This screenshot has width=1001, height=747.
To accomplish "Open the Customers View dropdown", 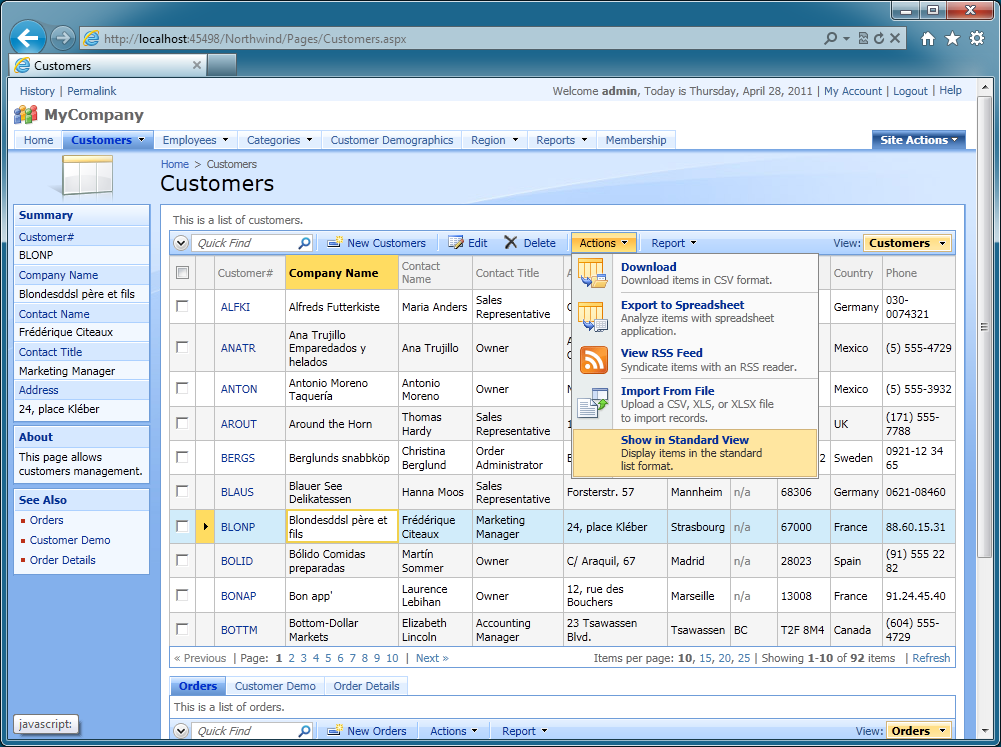I will click(907, 243).
